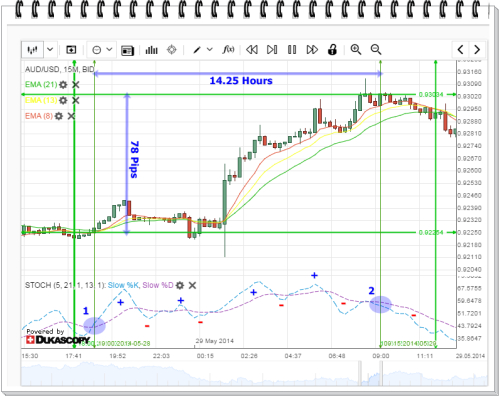The image size is (500, 397).
Task: Remove the STOCH indicator panel
Action: pyautogui.click(x=192, y=285)
